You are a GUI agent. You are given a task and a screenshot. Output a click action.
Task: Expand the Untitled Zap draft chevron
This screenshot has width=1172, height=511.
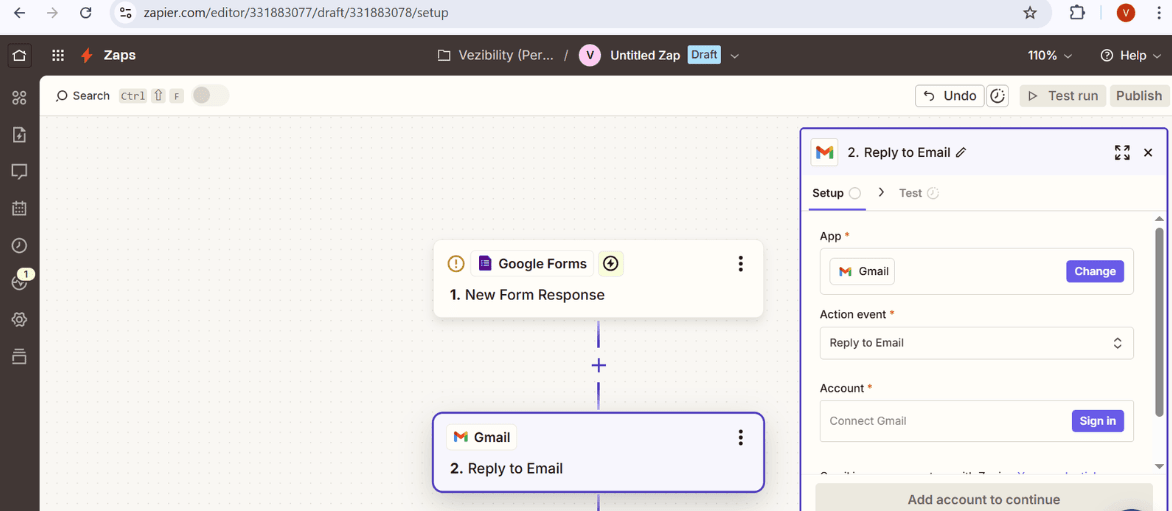735,56
